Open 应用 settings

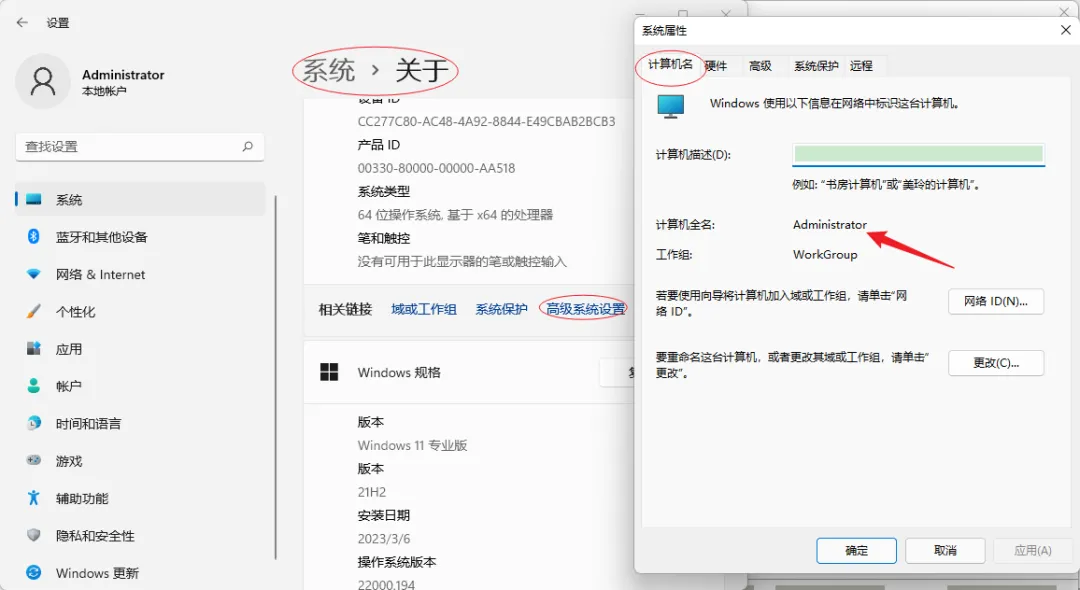tap(140, 349)
